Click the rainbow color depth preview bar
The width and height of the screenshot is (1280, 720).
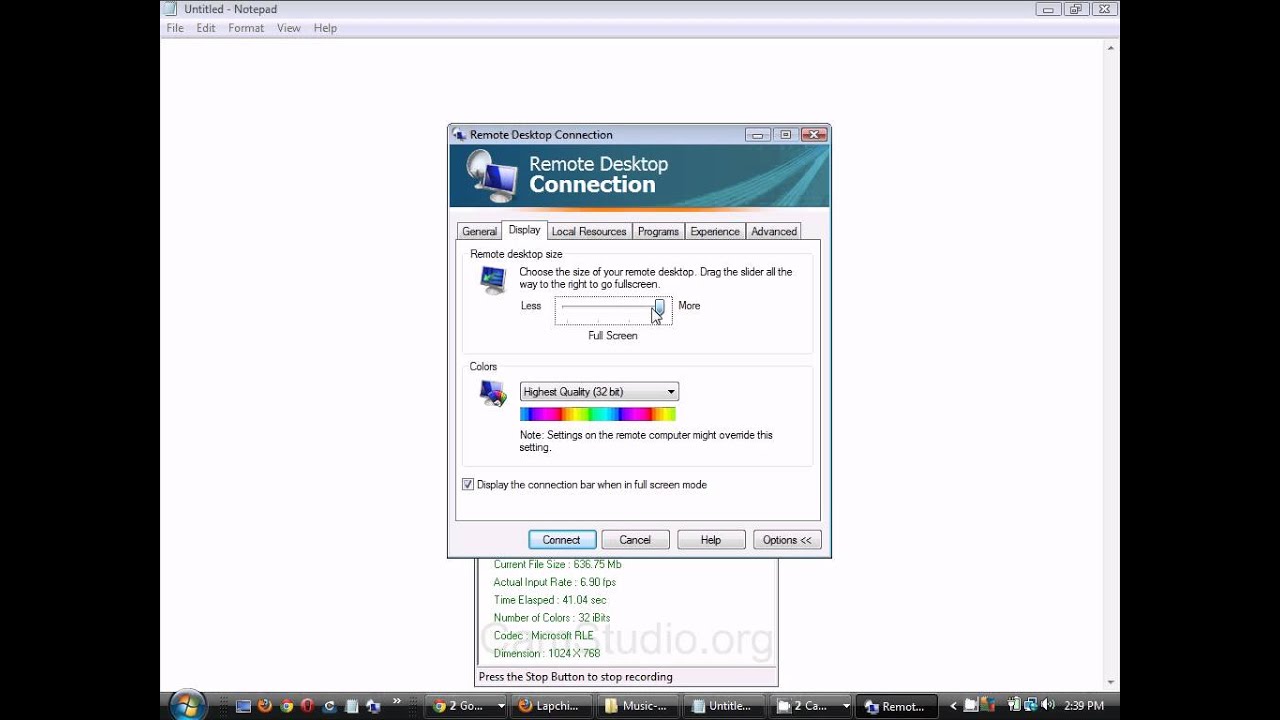pyautogui.click(x=598, y=414)
